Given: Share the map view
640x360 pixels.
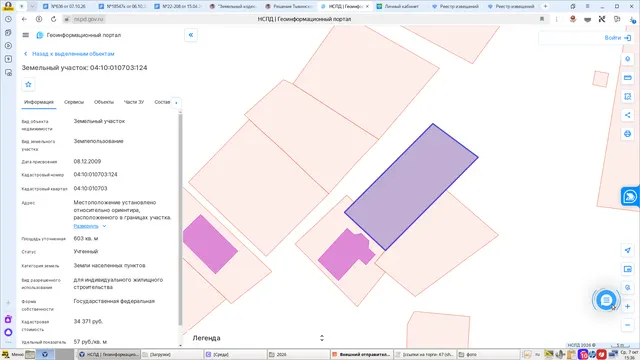Looking at the screenshot, I should [628, 115].
